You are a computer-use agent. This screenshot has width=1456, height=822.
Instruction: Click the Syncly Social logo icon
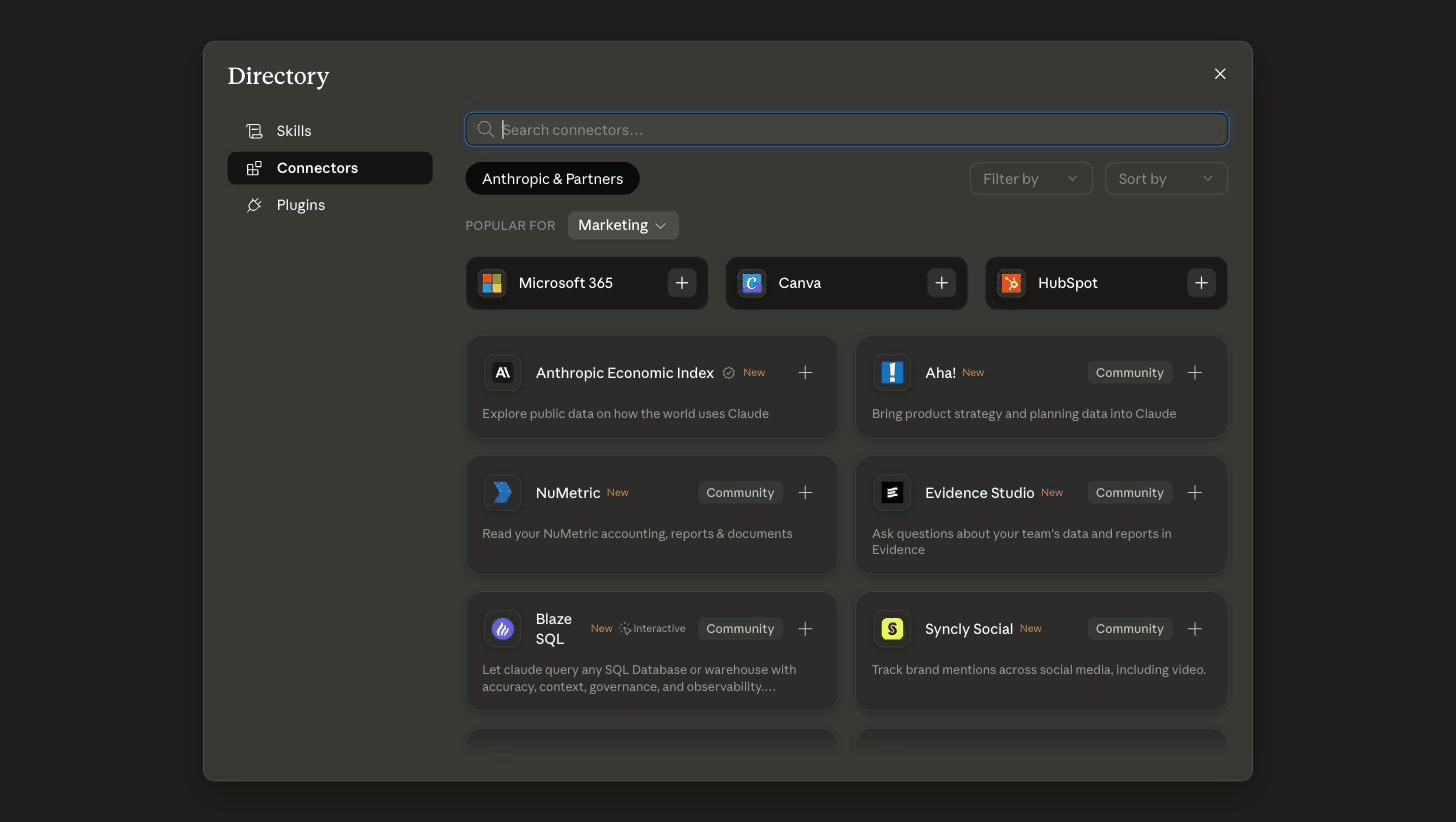click(892, 629)
